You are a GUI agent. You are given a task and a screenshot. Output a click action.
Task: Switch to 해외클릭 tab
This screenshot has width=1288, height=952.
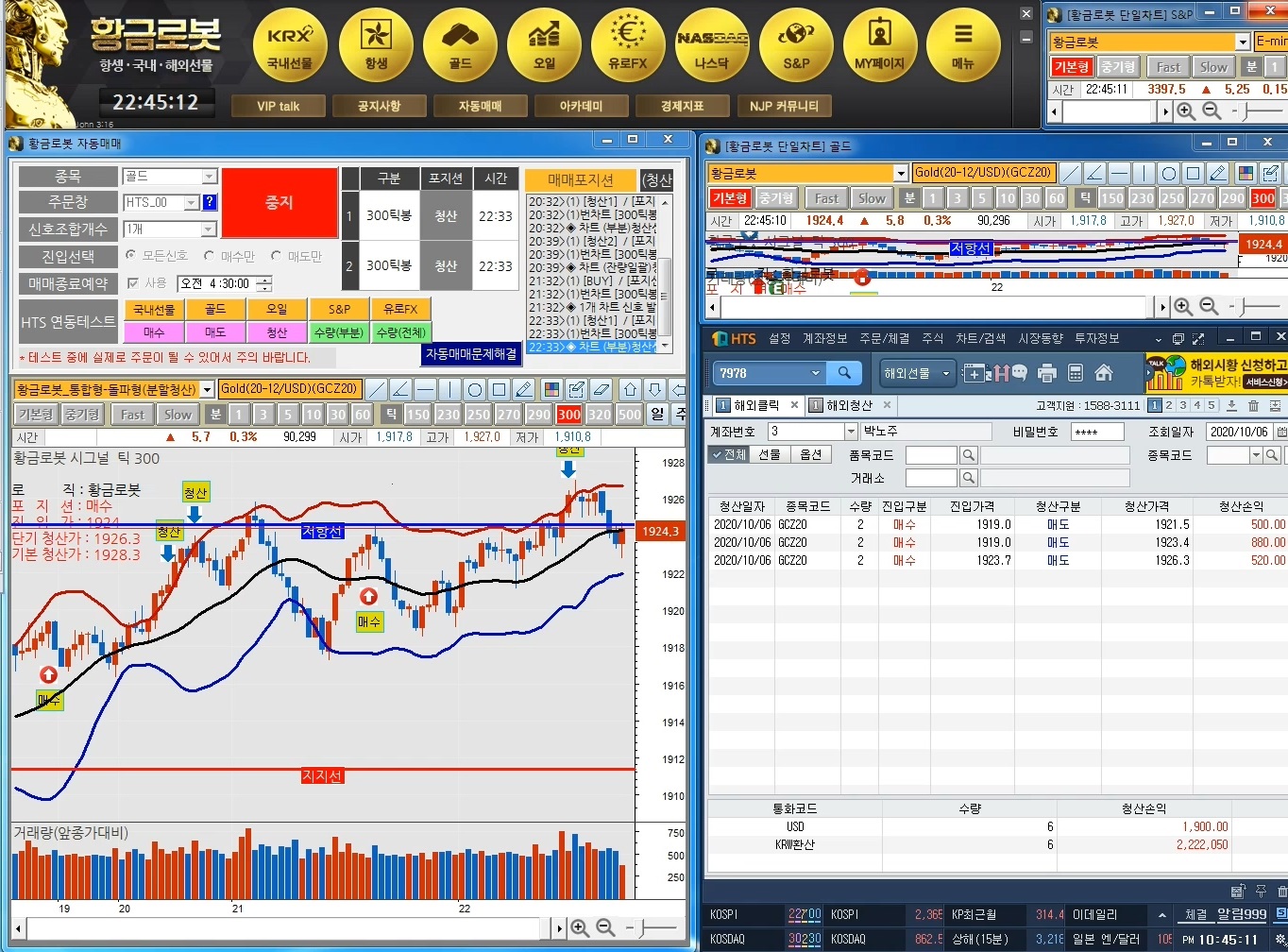point(755,405)
